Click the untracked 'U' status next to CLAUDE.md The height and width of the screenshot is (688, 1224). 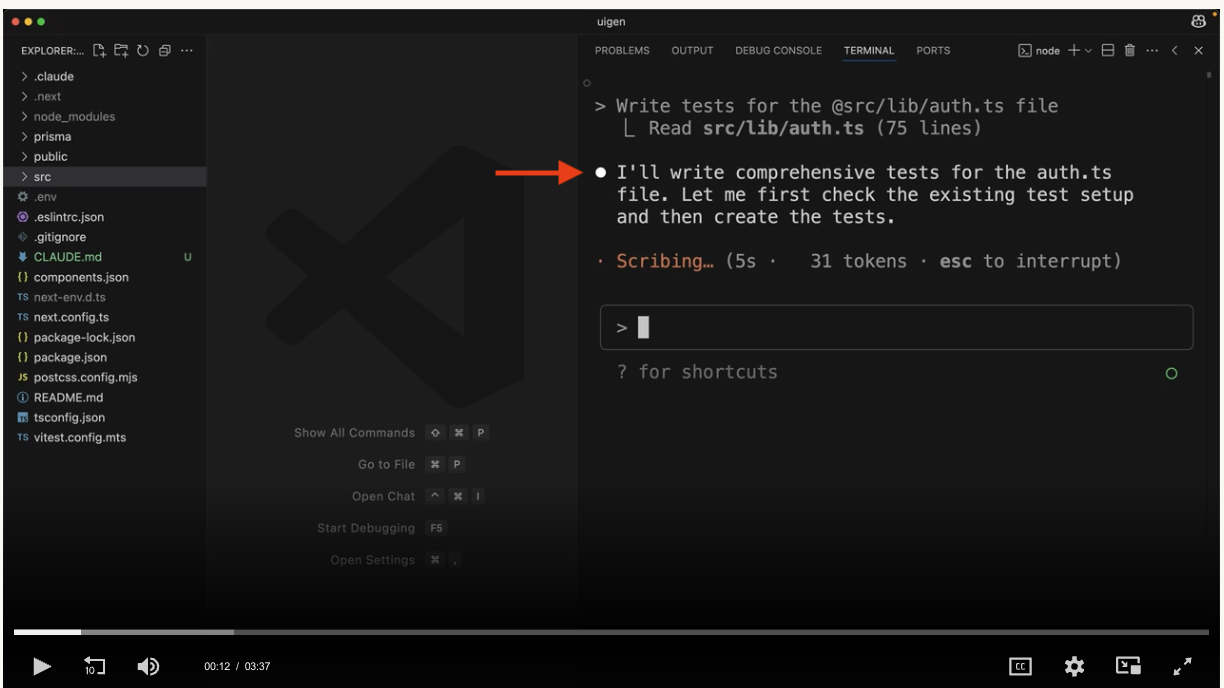pos(187,257)
